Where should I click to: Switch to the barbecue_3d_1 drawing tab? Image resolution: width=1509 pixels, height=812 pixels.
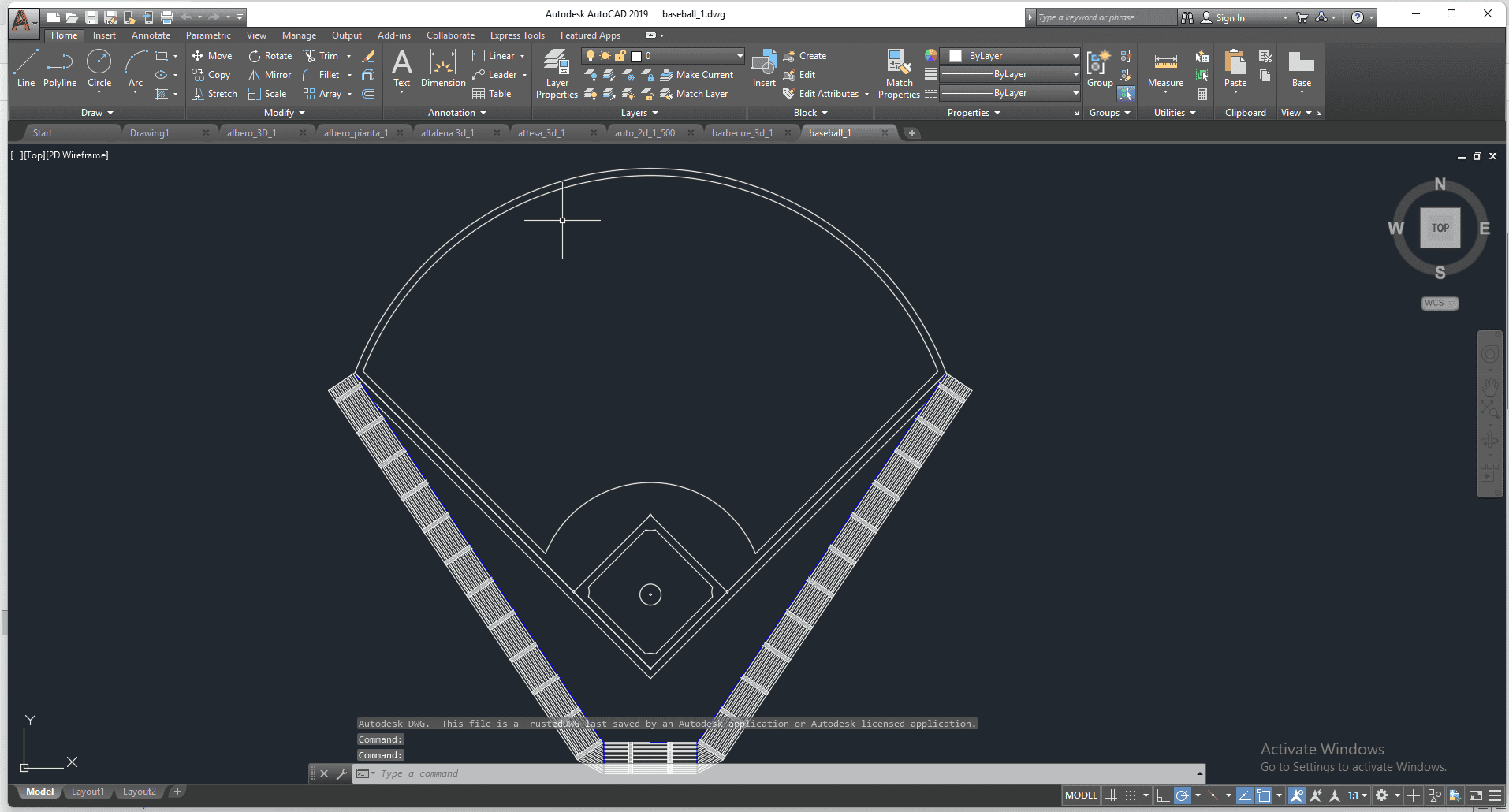[x=742, y=133]
